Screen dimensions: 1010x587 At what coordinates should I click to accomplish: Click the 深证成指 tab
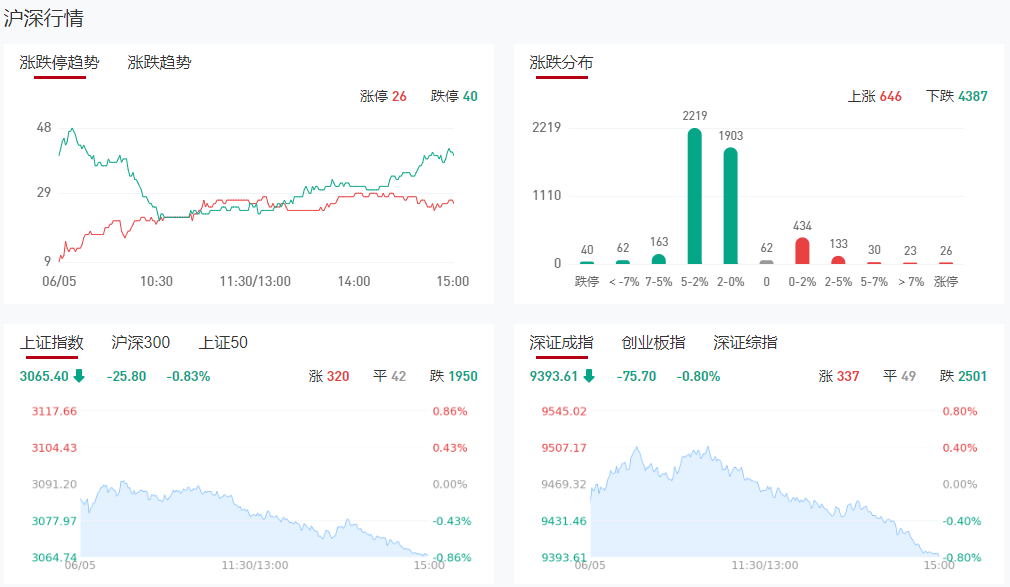561,343
